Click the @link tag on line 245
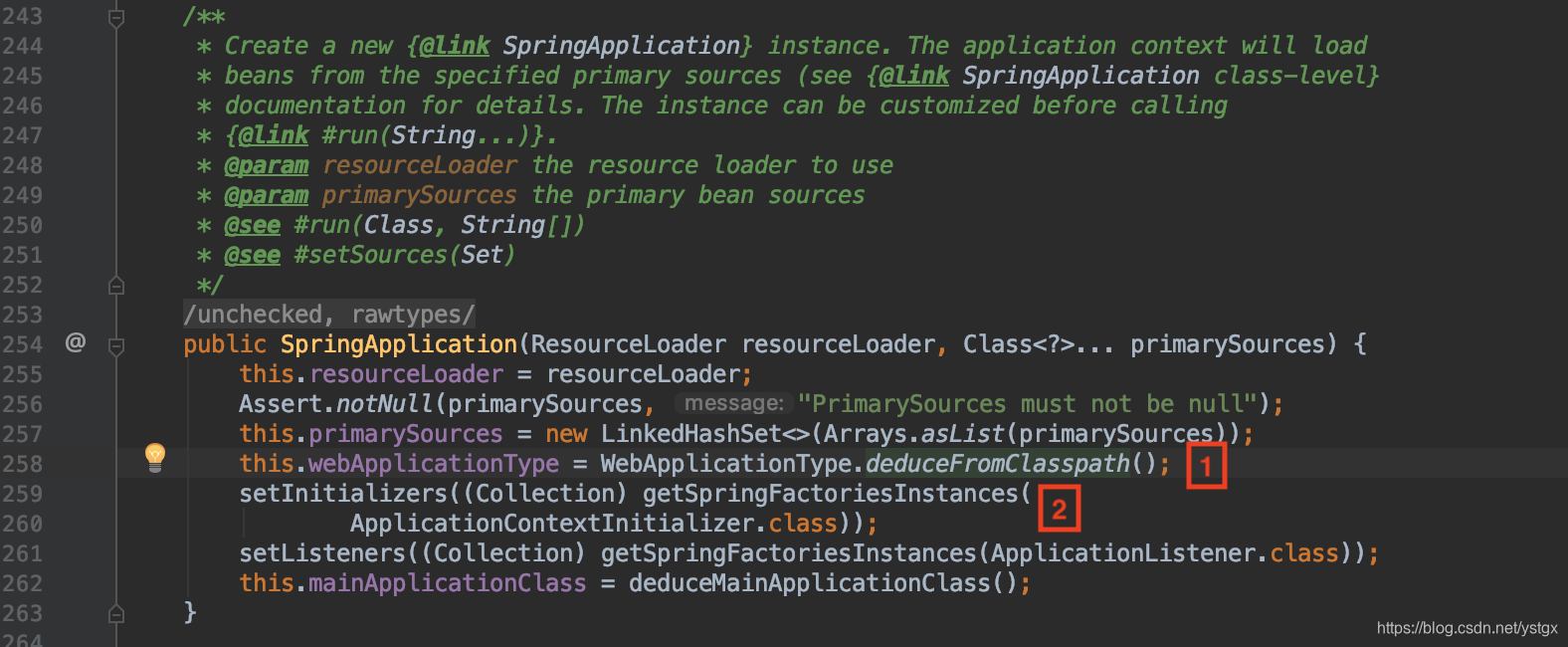The image size is (1568, 647). click(x=914, y=76)
